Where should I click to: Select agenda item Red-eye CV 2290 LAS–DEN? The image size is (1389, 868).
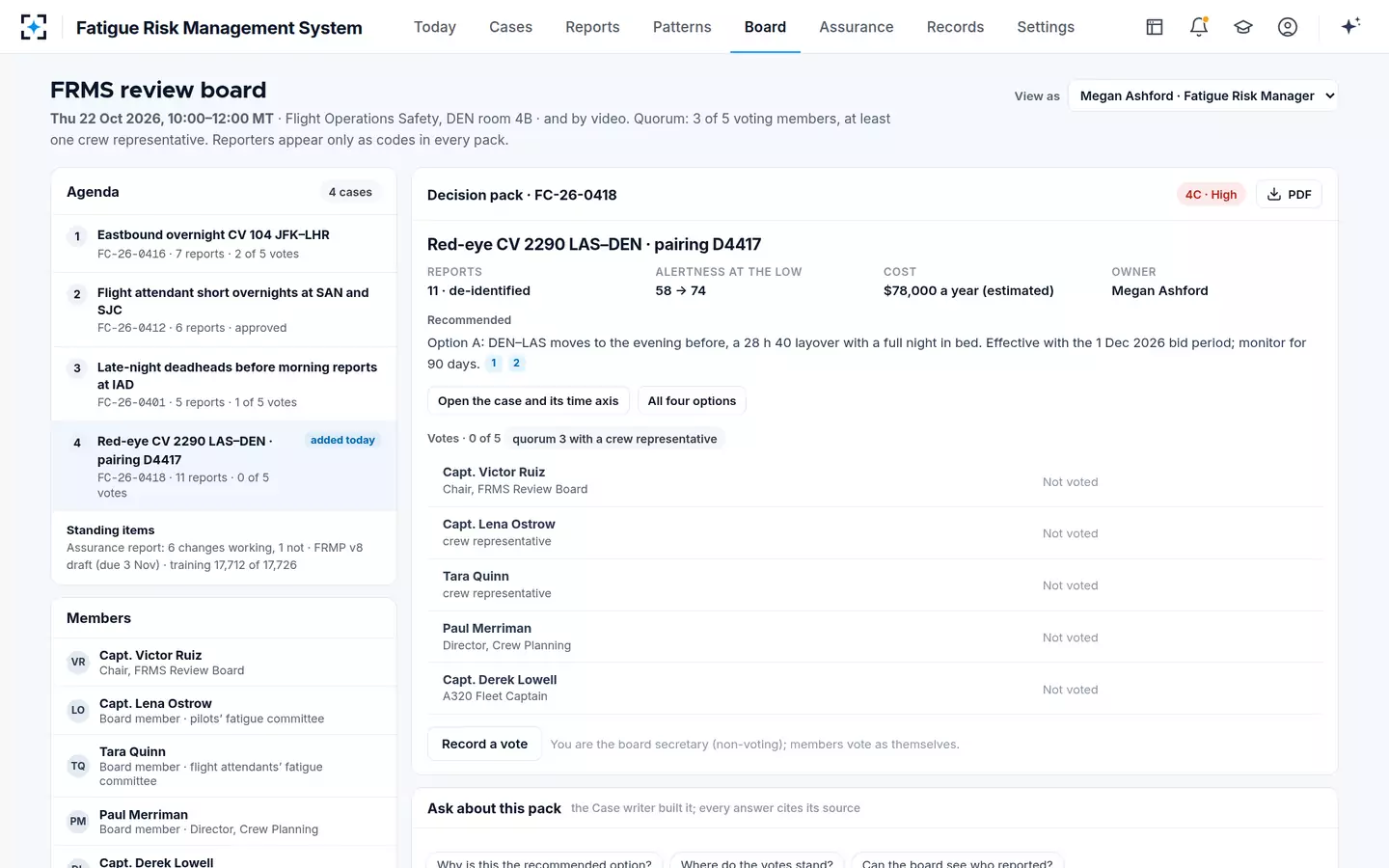224,466
